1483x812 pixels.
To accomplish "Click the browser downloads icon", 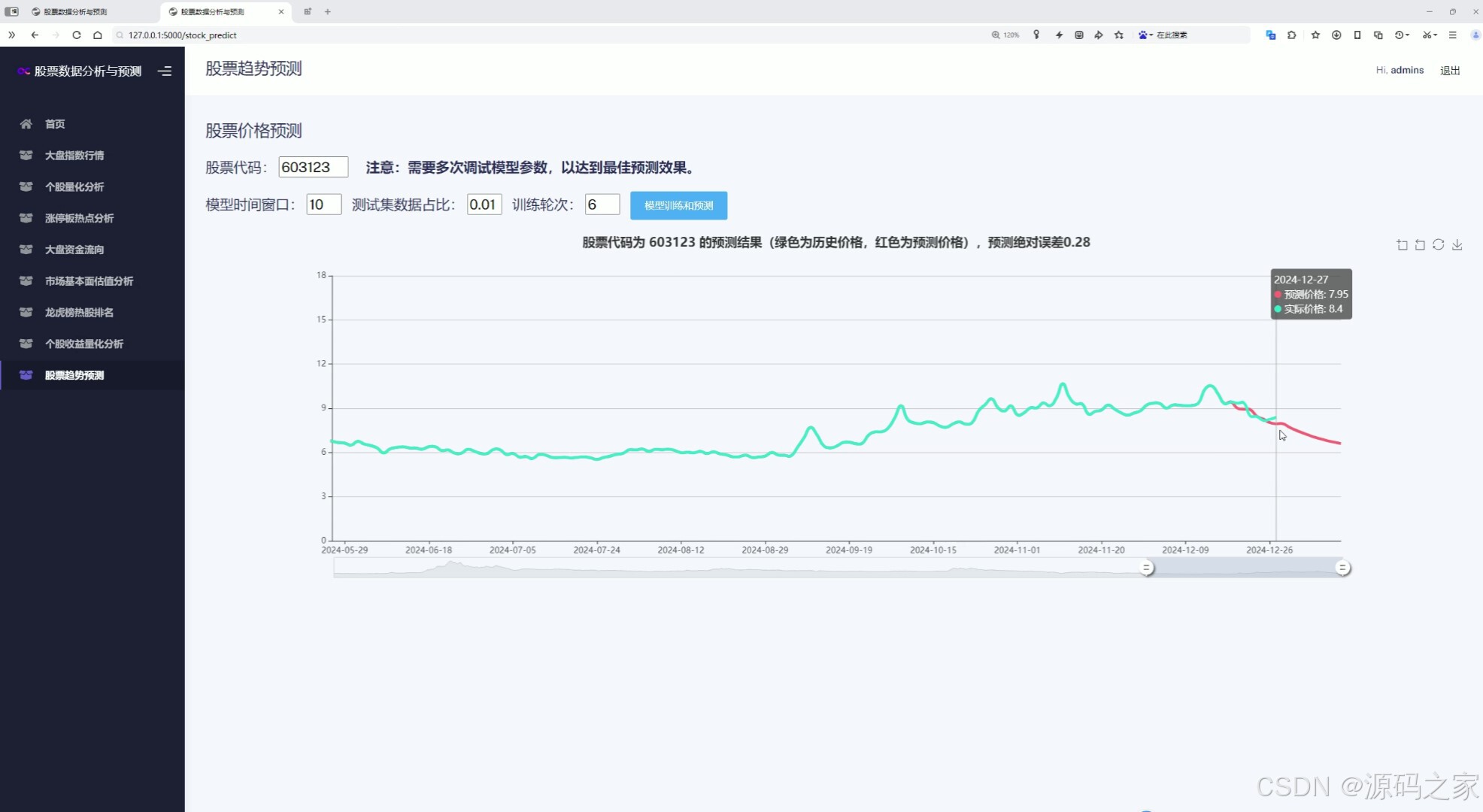I will (1336, 35).
